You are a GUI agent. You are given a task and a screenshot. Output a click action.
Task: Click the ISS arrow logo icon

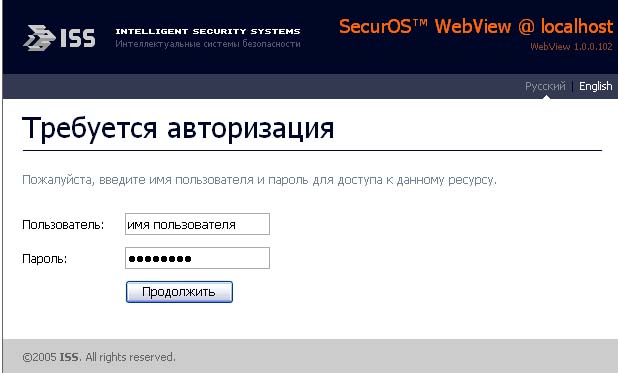[39, 38]
